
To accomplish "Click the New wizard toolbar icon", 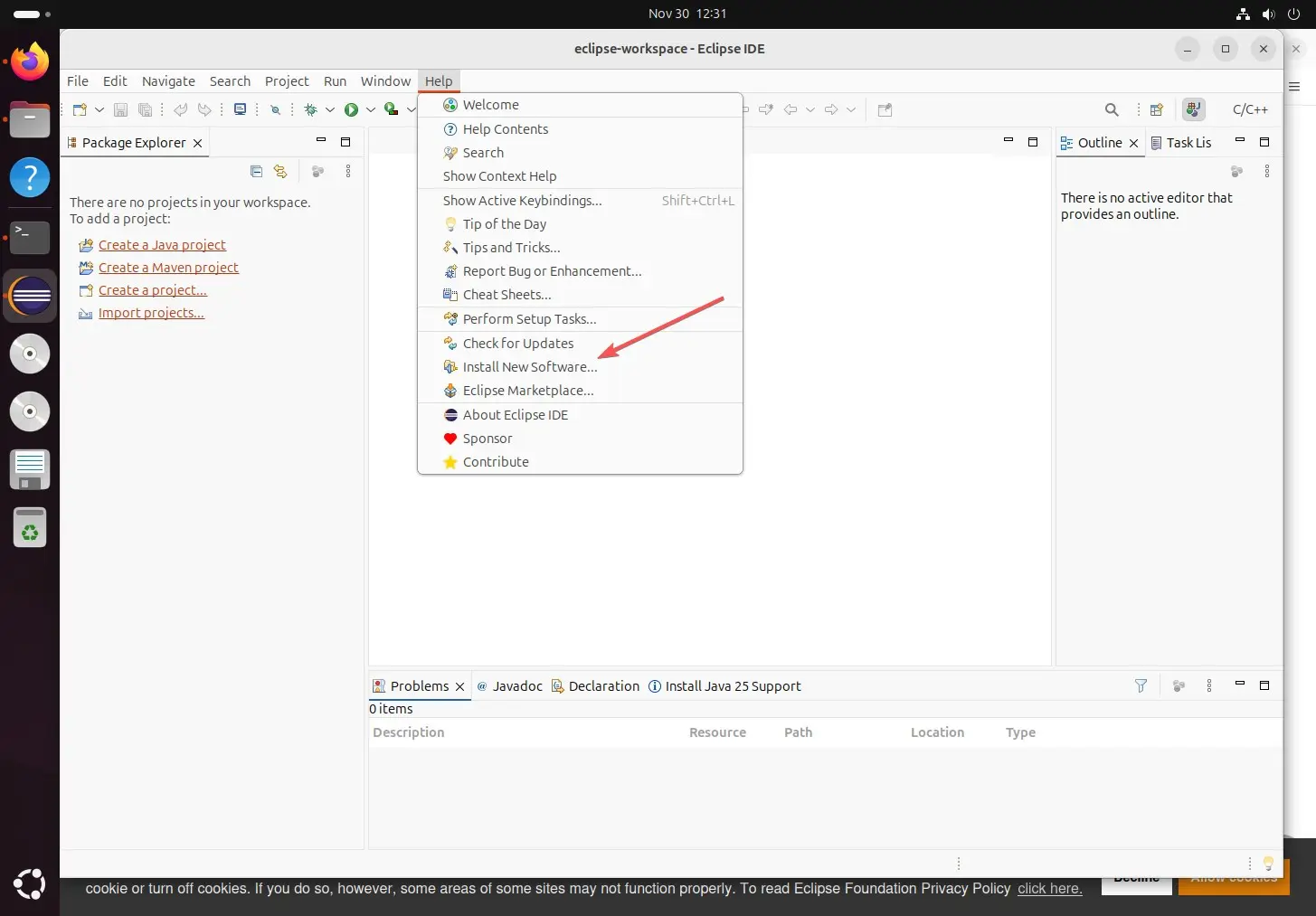I will tap(80, 109).
